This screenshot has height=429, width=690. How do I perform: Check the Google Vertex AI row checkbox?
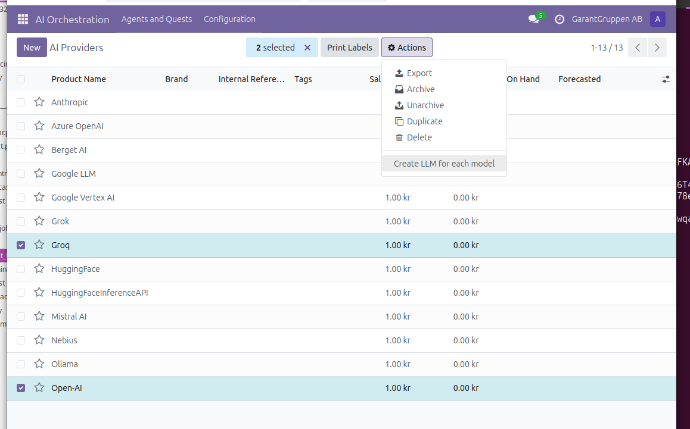click(21, 197)
